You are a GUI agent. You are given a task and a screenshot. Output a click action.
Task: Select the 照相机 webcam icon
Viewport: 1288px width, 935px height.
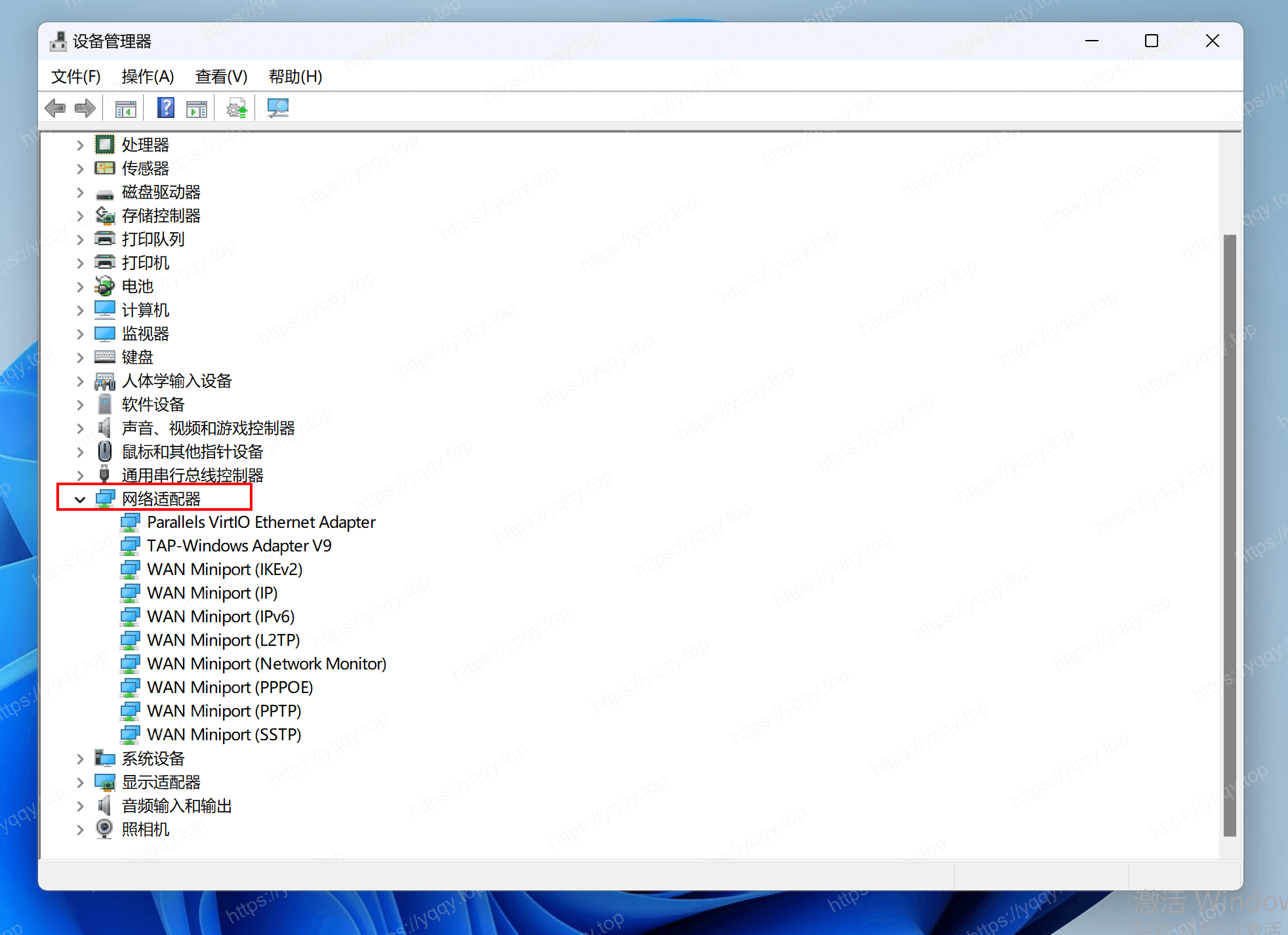[x=104, y=829]
